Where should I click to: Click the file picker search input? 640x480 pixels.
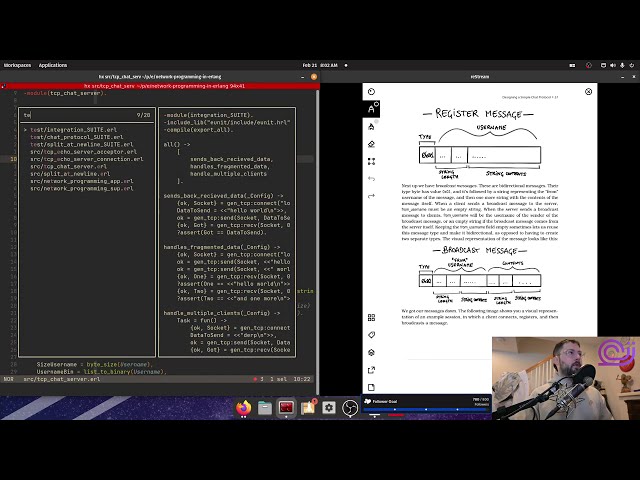[78, 115]
